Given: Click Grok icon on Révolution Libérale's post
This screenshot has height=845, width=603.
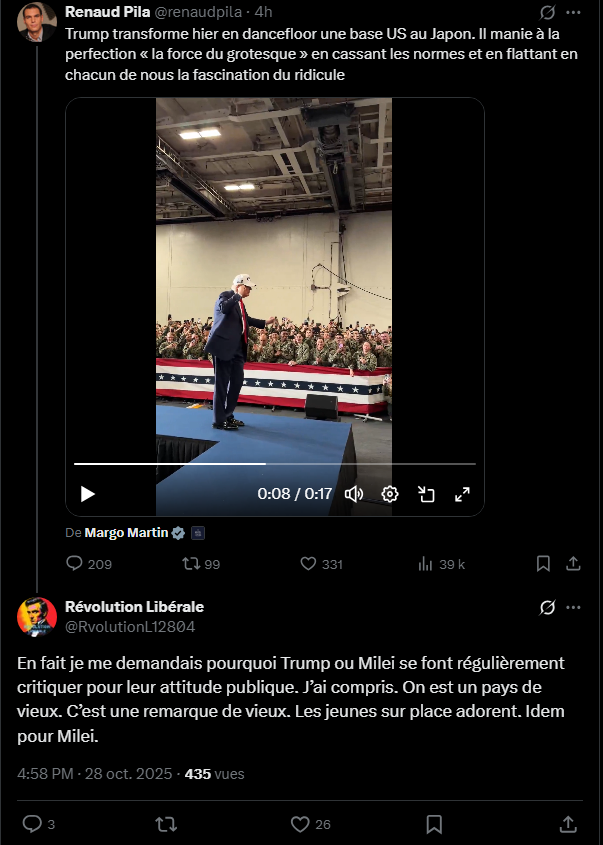Looking at the screenshot, I should click(547, 607).
